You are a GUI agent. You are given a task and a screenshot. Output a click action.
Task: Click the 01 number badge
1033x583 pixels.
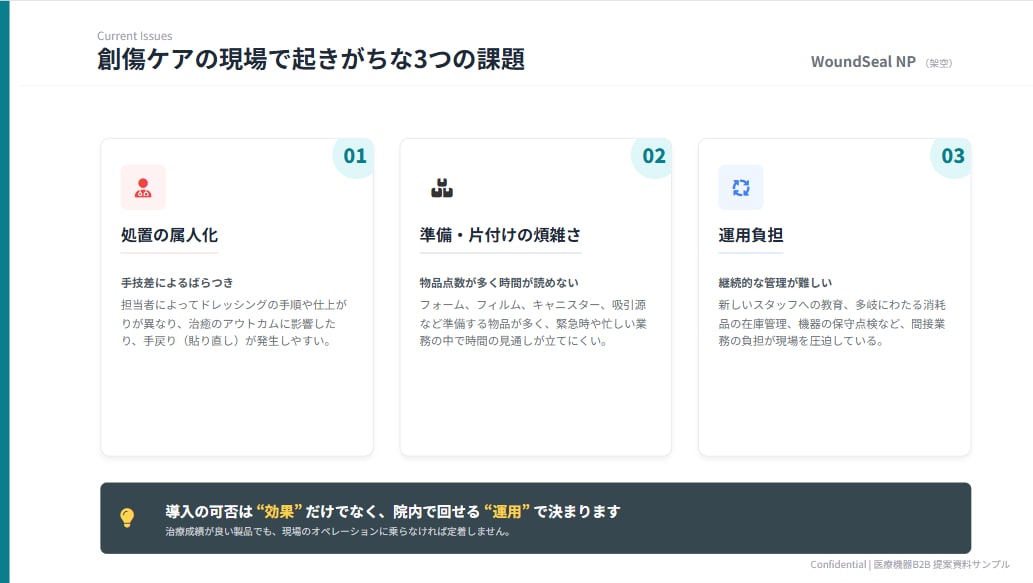pos(354,156)
